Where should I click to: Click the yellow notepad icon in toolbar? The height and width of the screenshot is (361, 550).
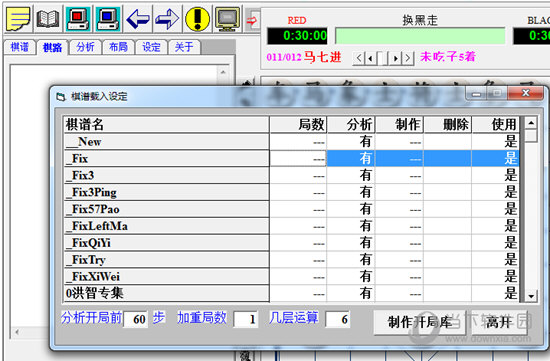18,18
